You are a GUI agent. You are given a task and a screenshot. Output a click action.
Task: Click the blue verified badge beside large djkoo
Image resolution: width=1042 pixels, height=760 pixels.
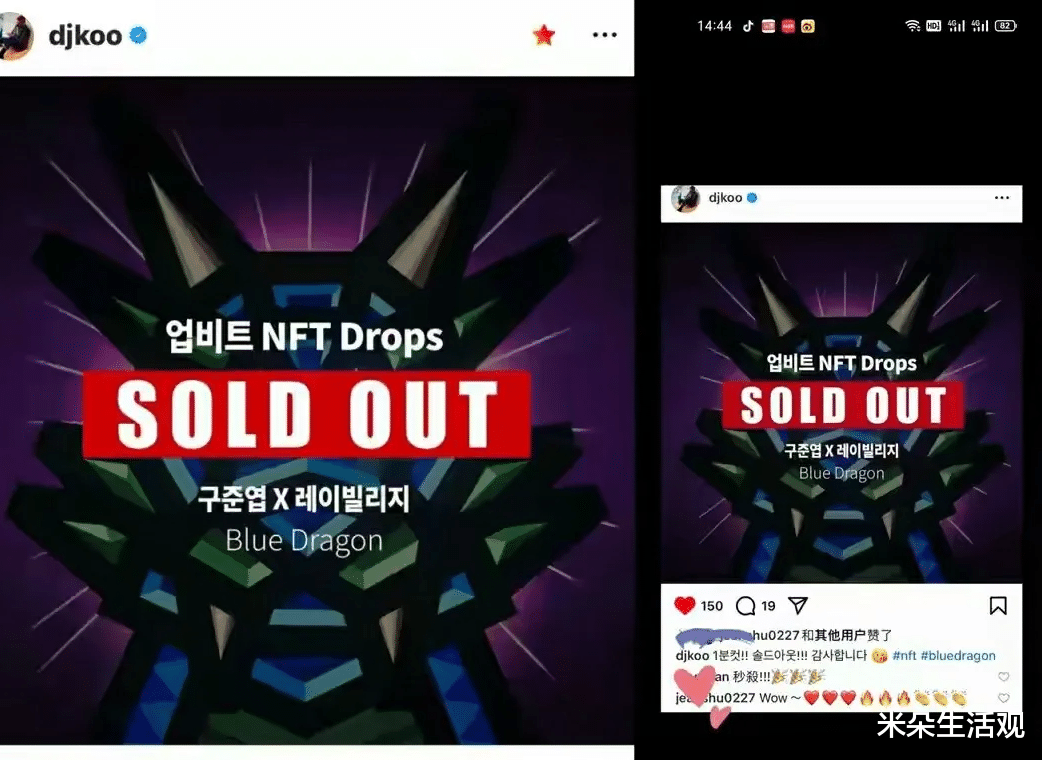(x=138, y=35)
